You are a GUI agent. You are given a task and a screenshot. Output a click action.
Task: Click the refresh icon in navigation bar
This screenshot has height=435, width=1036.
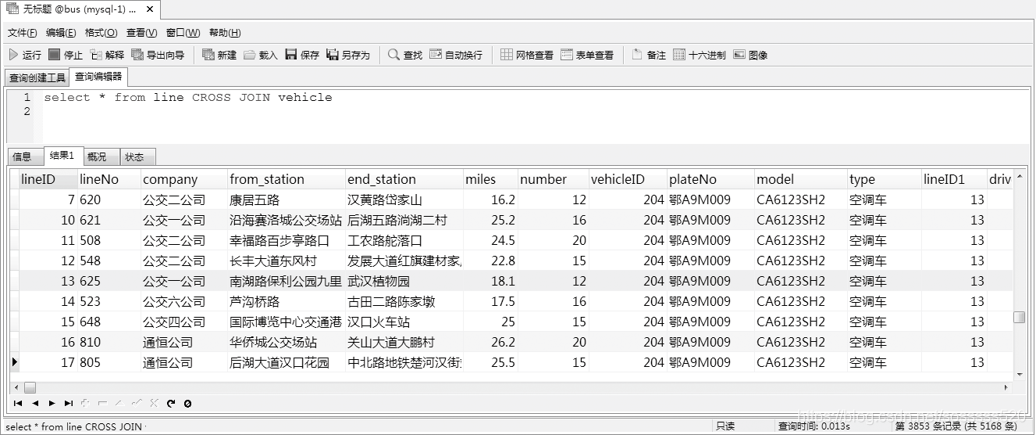[x=171, y=403]
